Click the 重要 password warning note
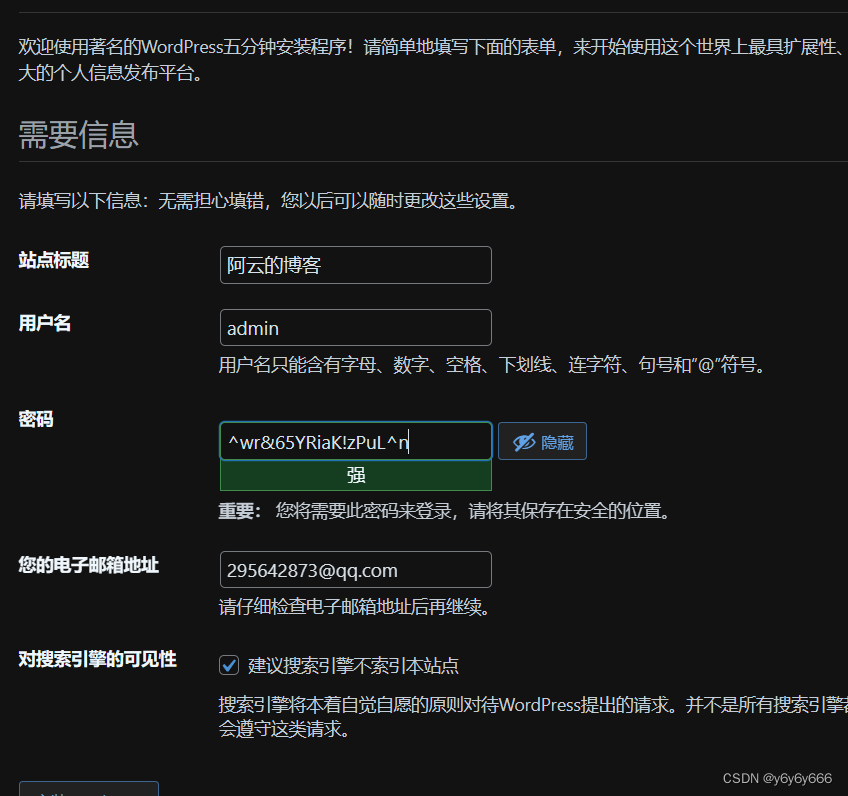Viewport: 848px width, 796px height. click(x=445, y=511)
